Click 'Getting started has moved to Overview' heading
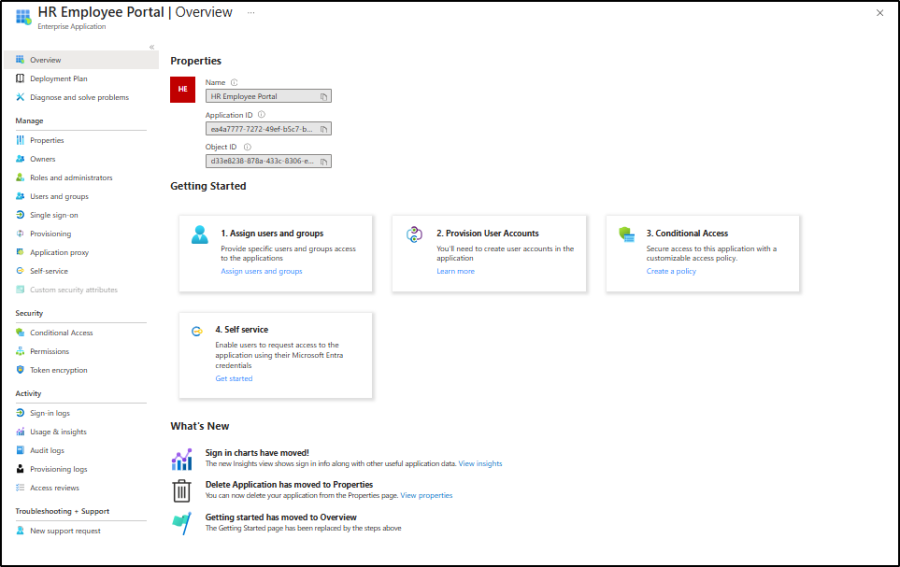 coord(281,518)
